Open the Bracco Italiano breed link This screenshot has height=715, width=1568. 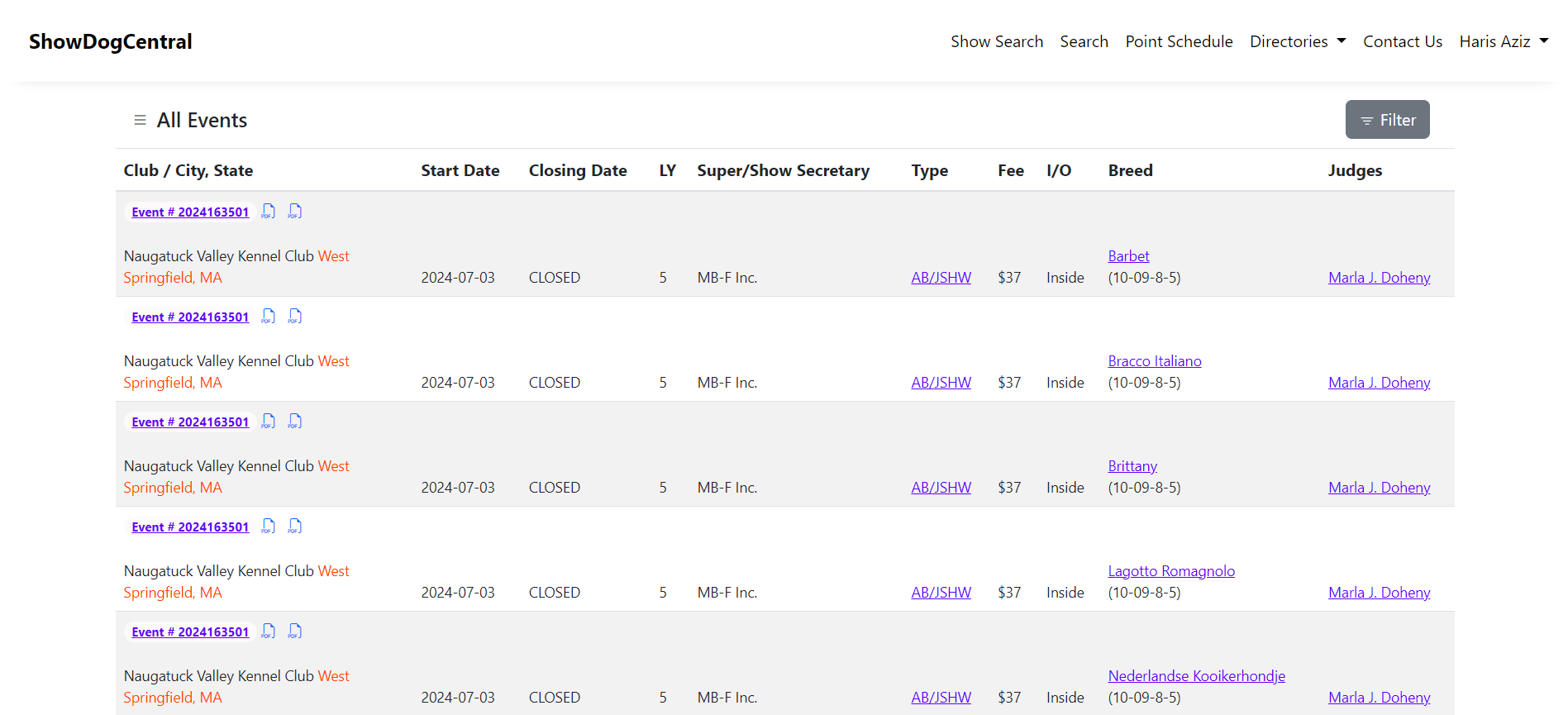pyautogui.click(x=1155, y=361)
